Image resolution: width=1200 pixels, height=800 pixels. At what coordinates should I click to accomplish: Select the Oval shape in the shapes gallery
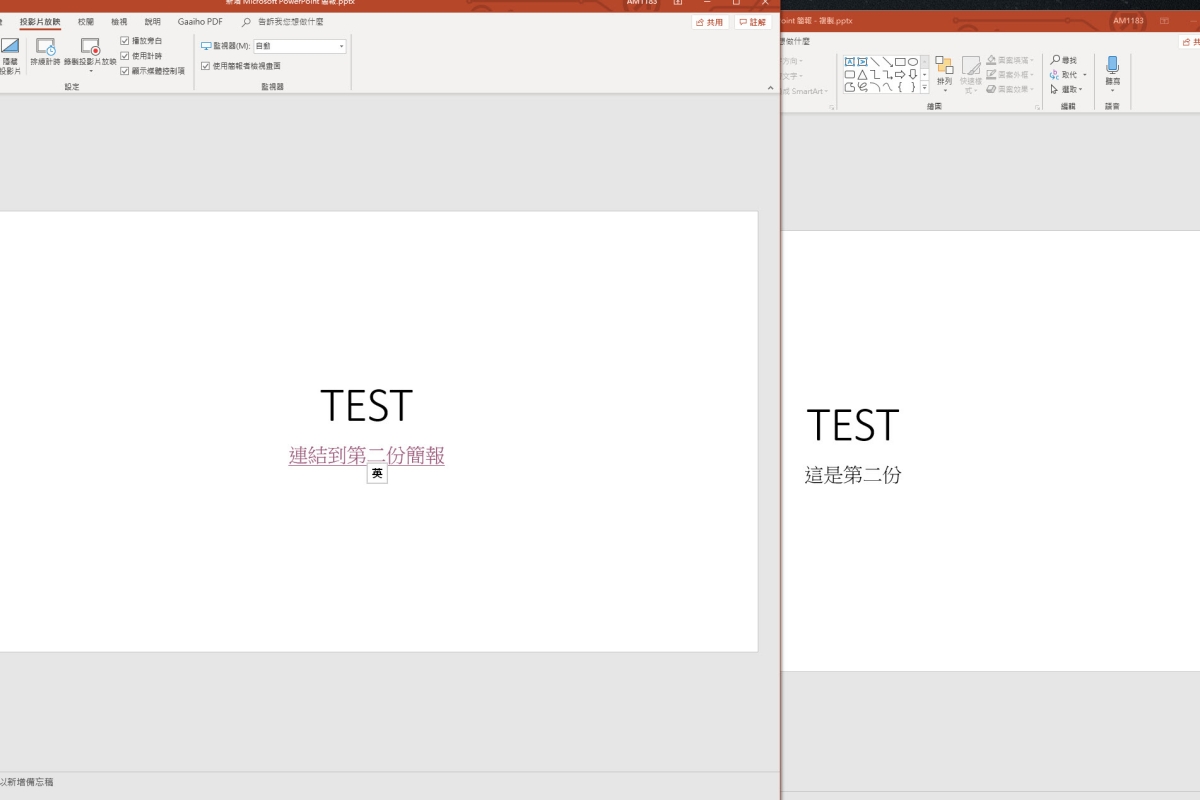click(912, 62)
